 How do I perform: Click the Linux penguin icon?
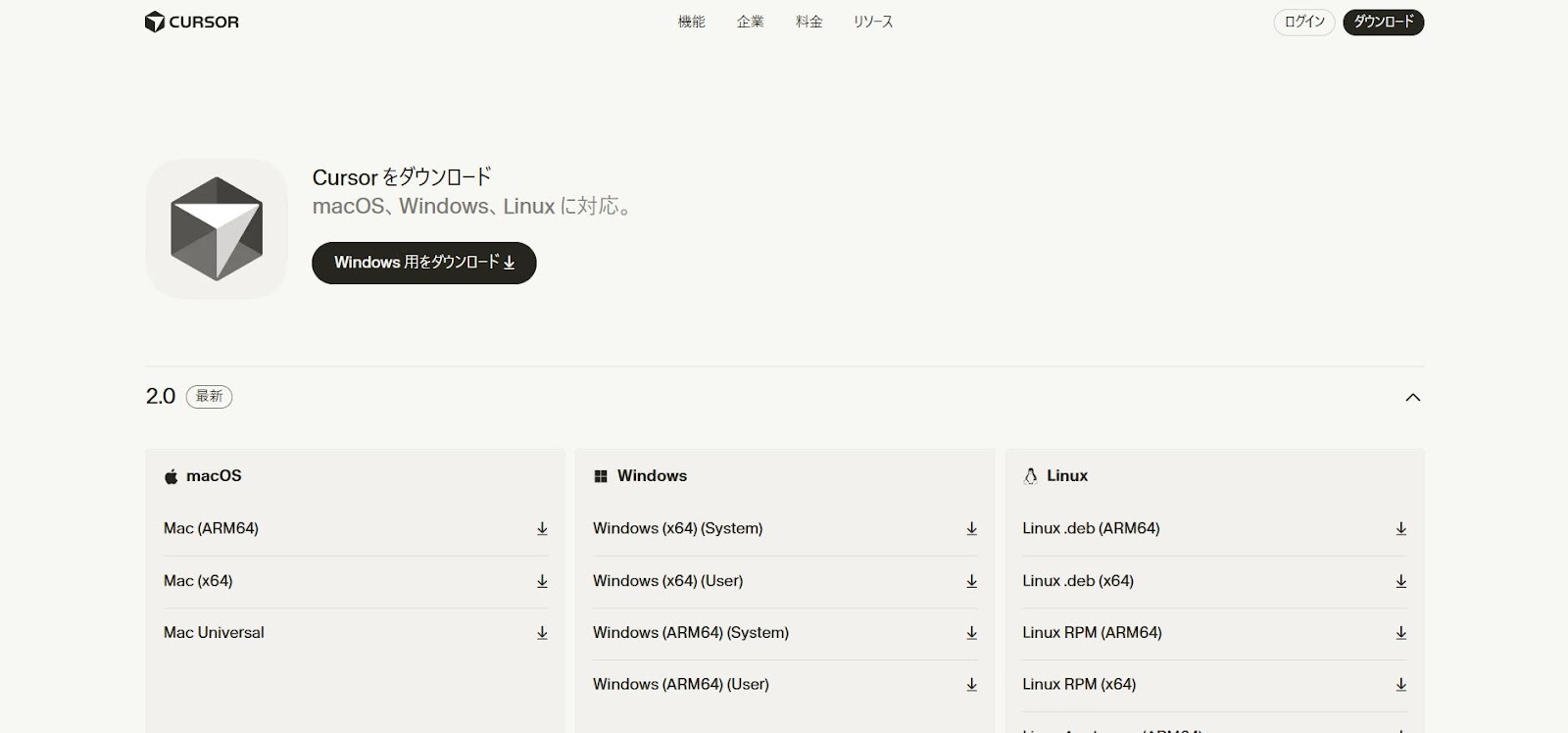click(x=1030, y=476)
